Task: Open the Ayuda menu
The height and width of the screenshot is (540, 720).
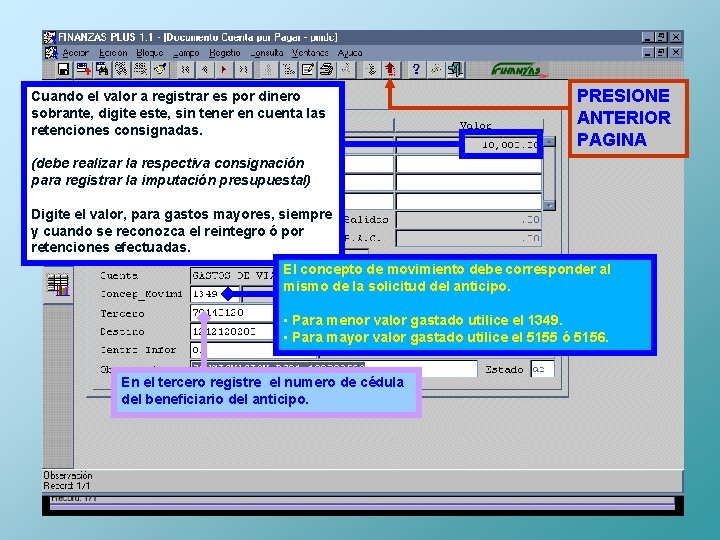Action: pos(350,53)
